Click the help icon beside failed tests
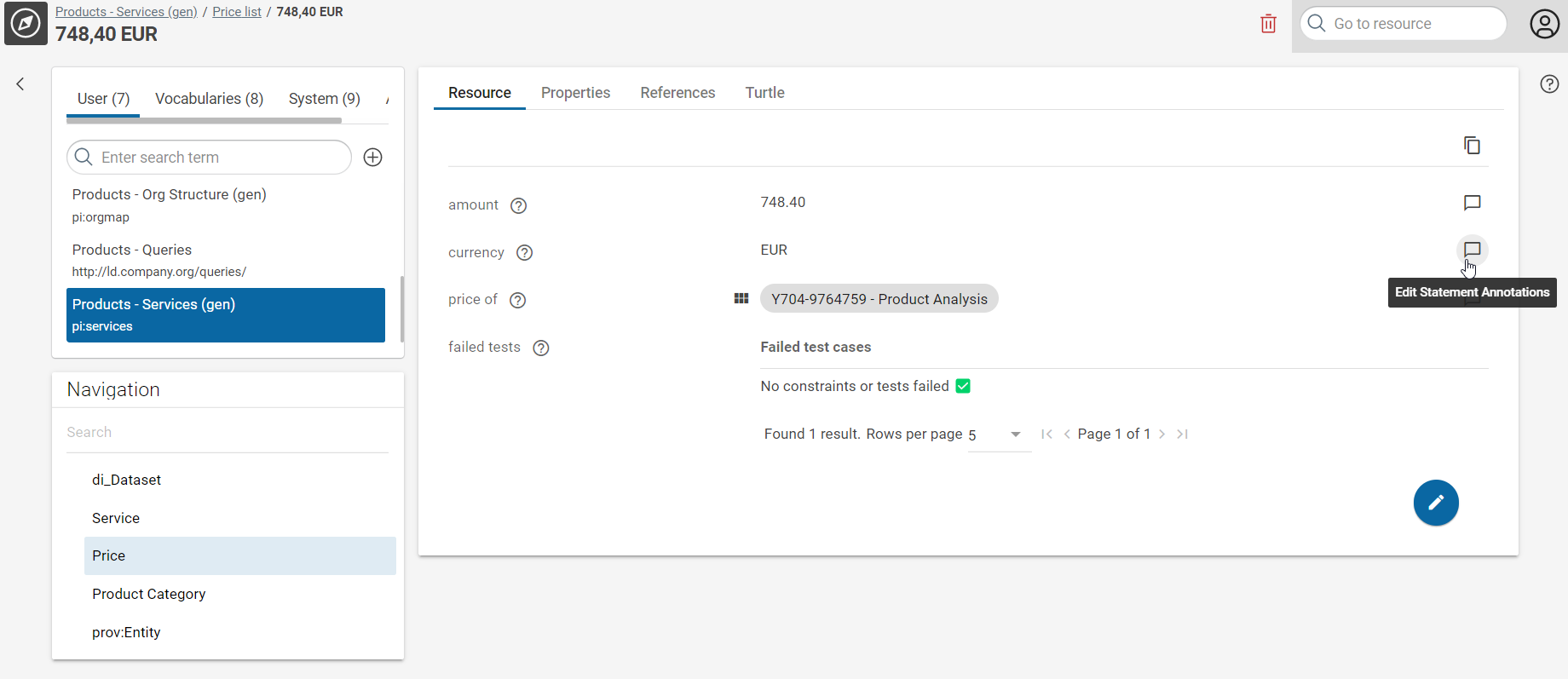This screenshot has width=1568, height=679. (x=540, y=348)
